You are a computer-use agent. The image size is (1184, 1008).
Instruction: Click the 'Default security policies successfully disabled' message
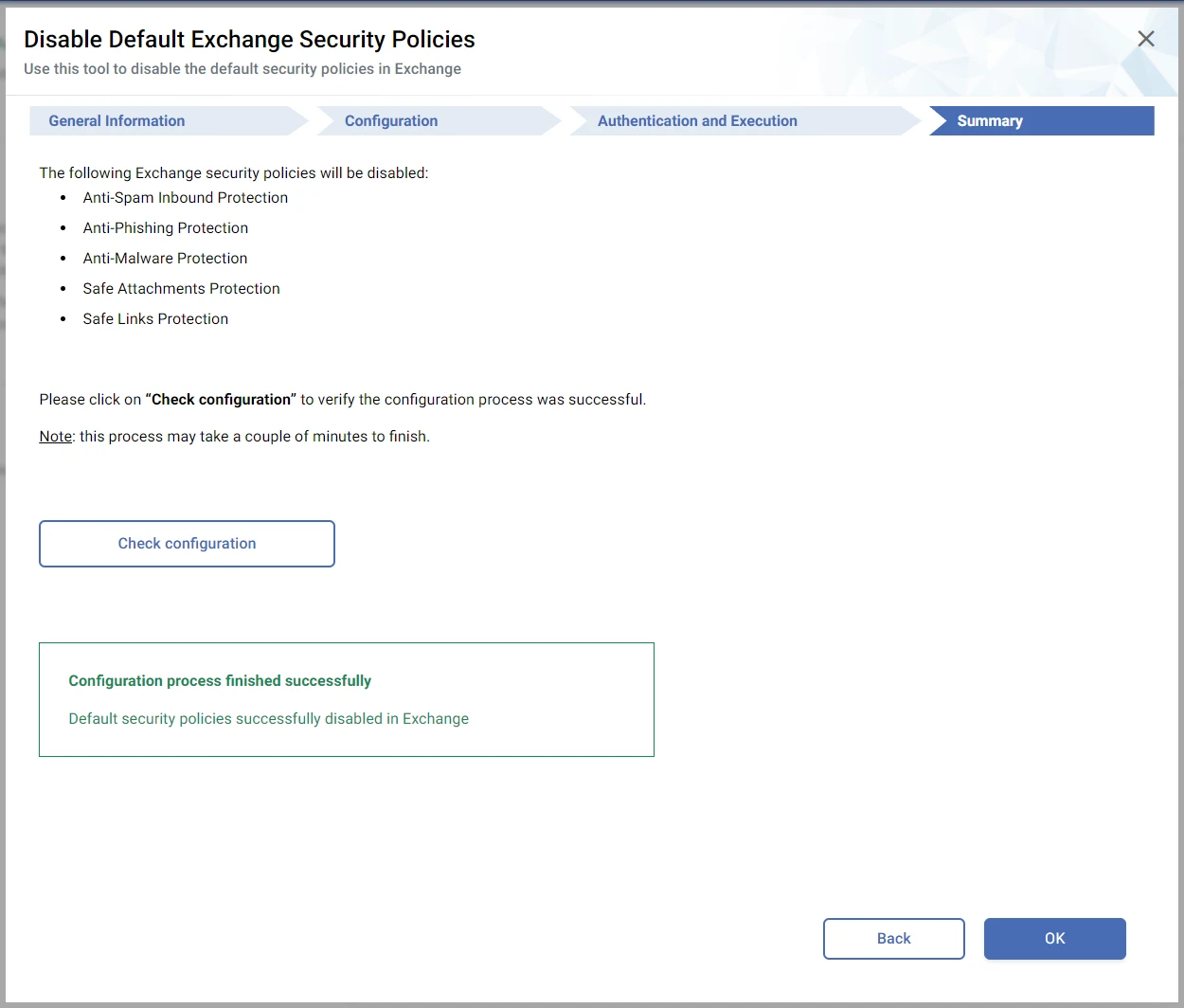point(268,719)
